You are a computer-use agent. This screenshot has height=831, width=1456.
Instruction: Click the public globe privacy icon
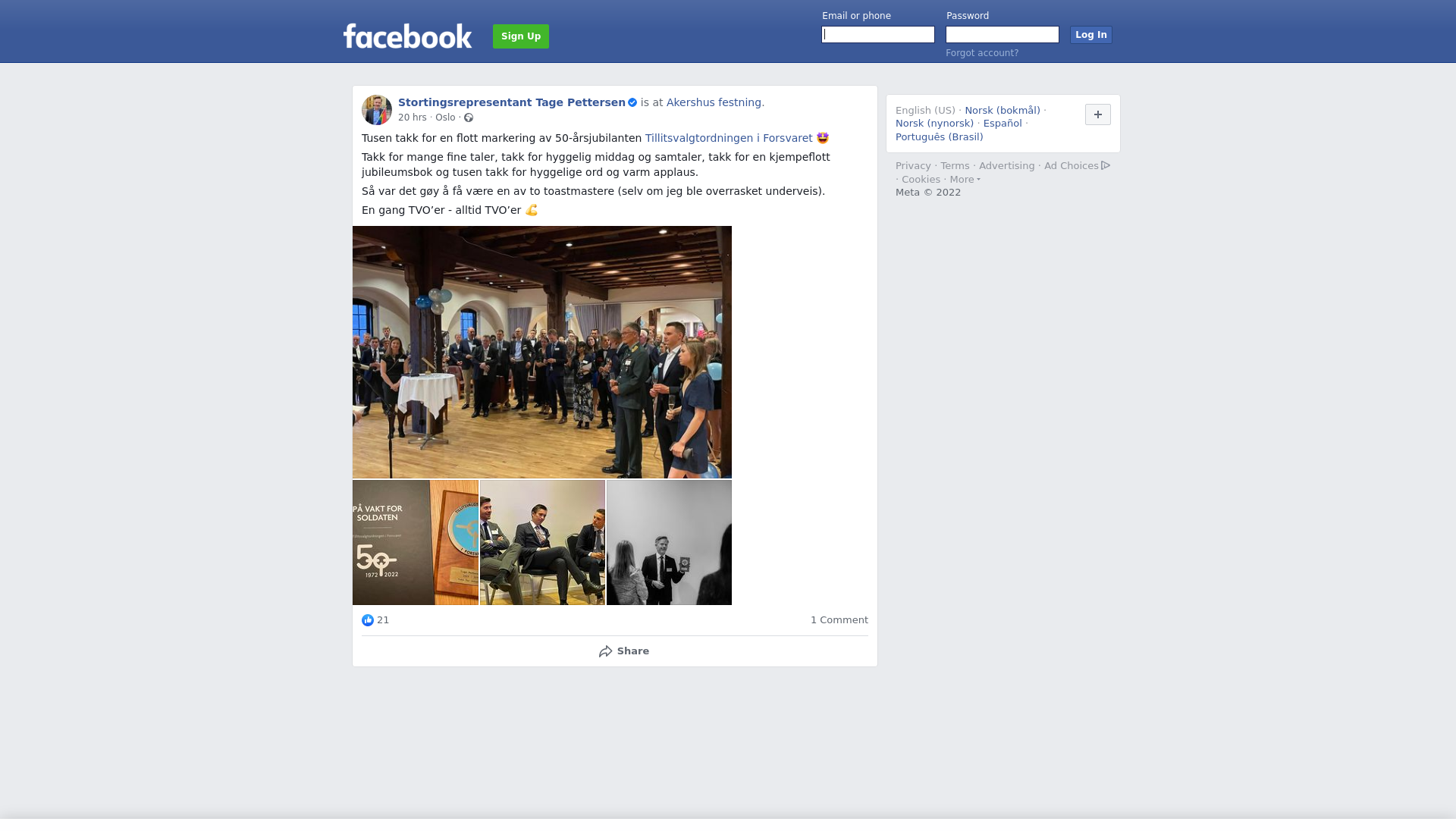pos(469,118)
